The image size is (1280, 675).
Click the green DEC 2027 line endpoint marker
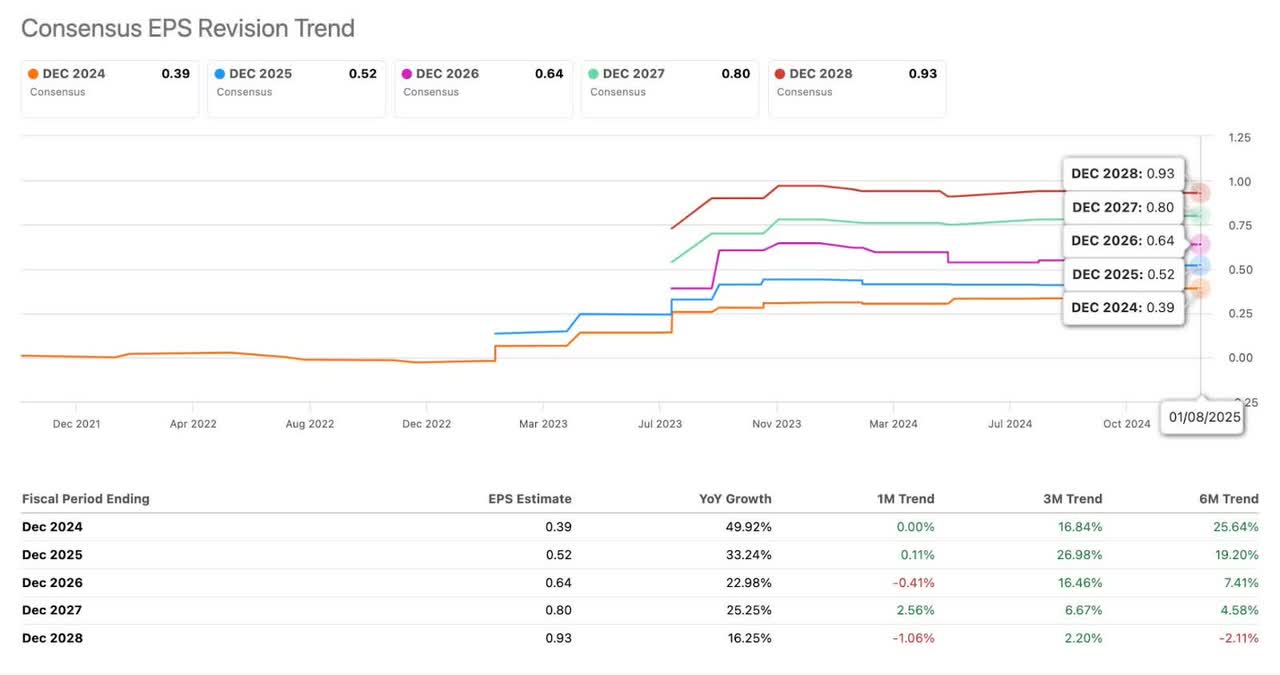(x=1200, y=216)
